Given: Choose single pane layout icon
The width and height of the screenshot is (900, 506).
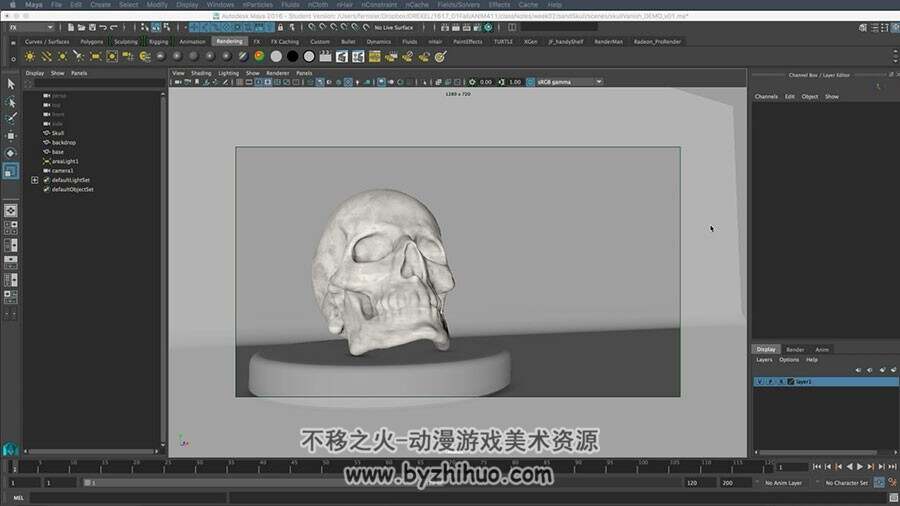Looking at the screenshot, I should 10,211.
